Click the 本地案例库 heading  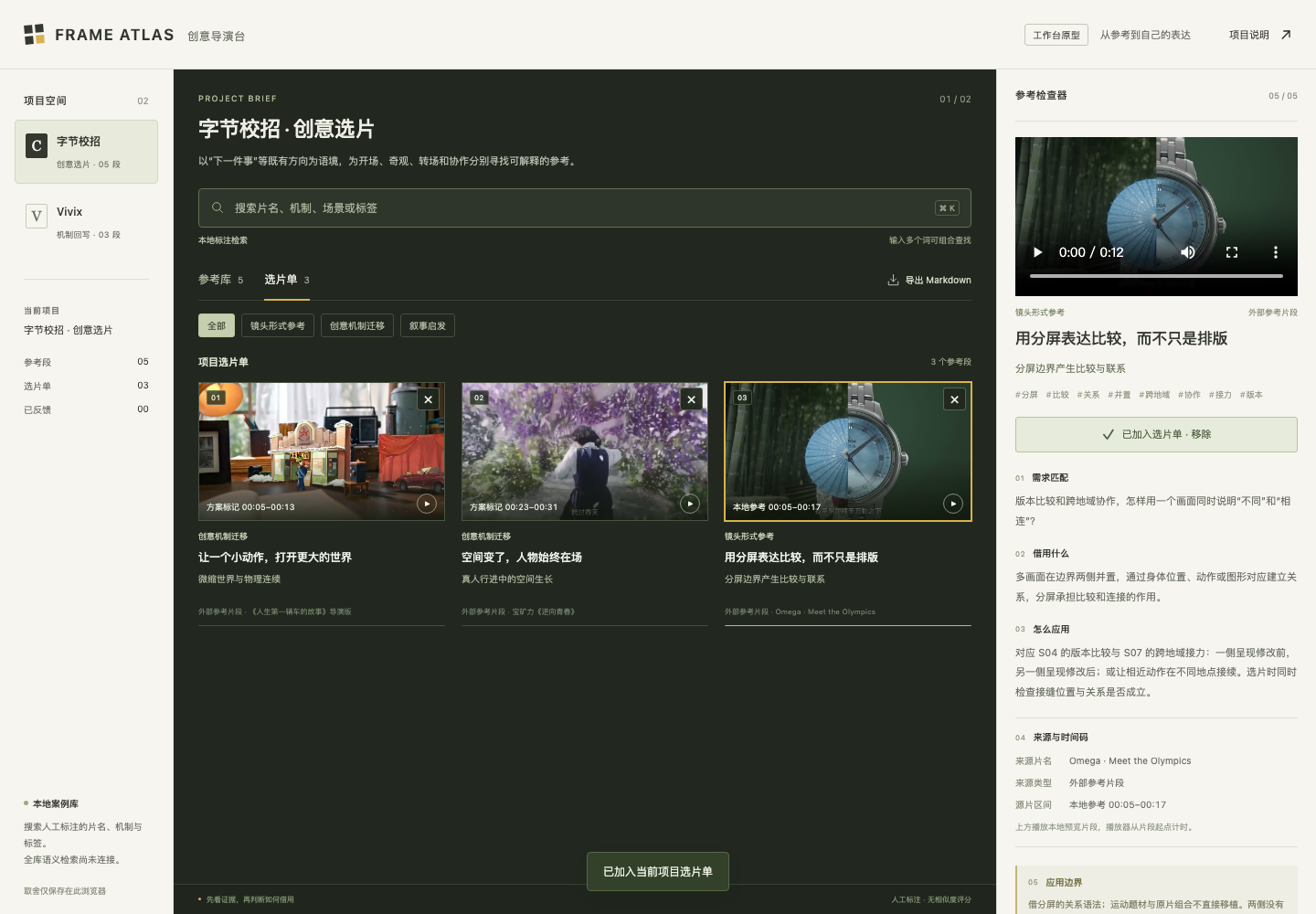pos(56,803)
